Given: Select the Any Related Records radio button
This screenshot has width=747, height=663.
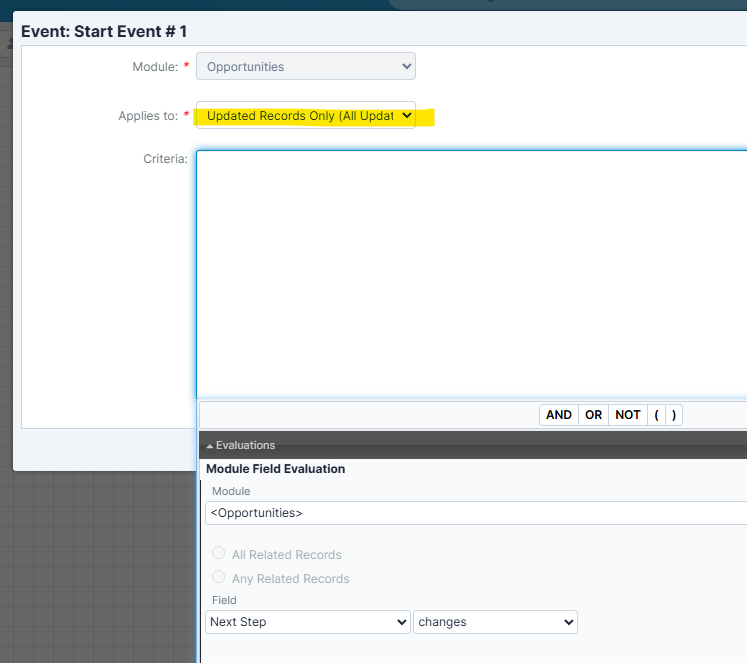Looking at the screenshot, I should pyautogui.click(x=219, y=577).
